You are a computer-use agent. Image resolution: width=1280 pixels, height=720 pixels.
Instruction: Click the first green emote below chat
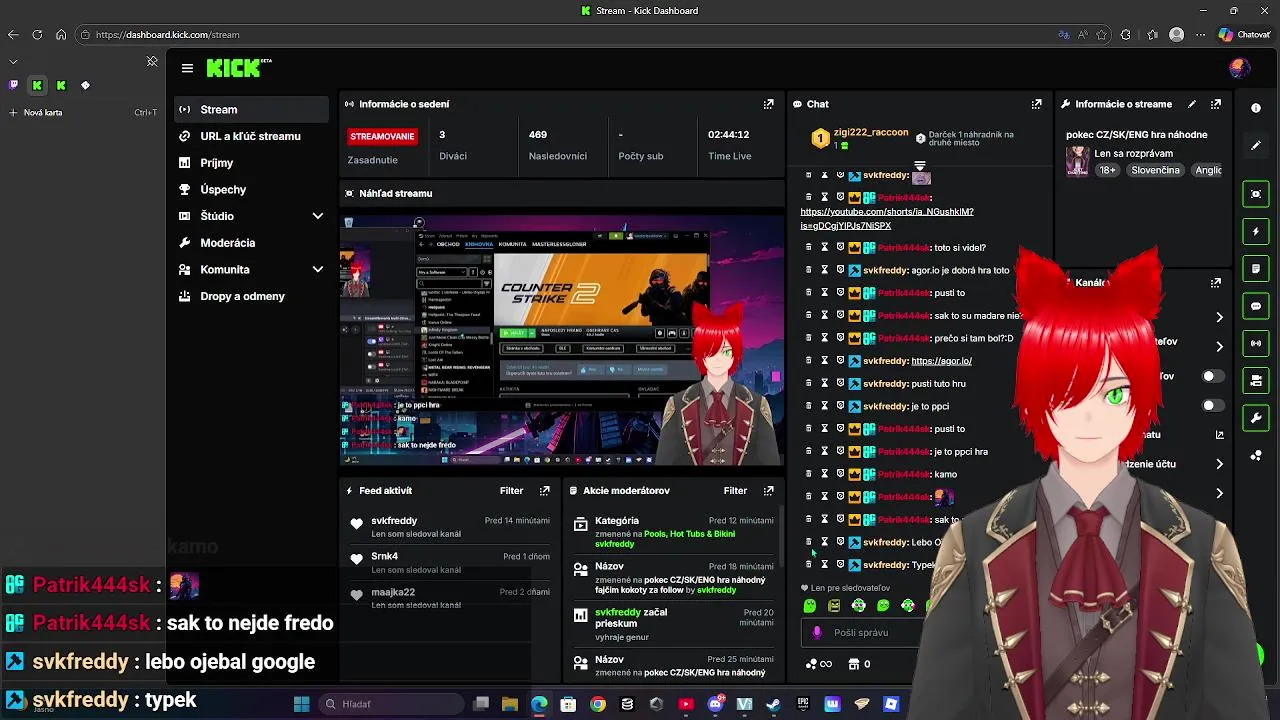(810, 606)
